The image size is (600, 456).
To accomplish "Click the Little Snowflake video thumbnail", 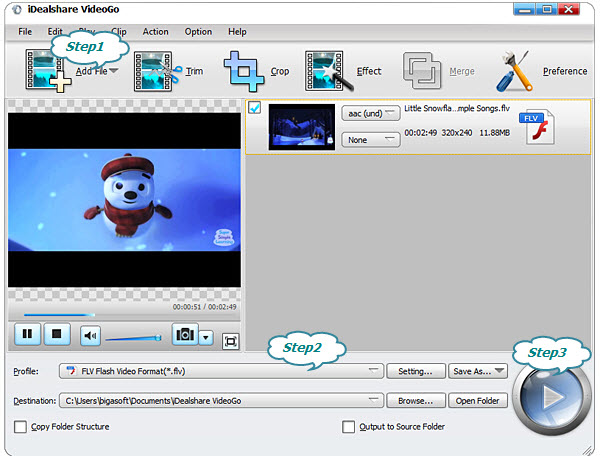I will click(x=302, y=127).
